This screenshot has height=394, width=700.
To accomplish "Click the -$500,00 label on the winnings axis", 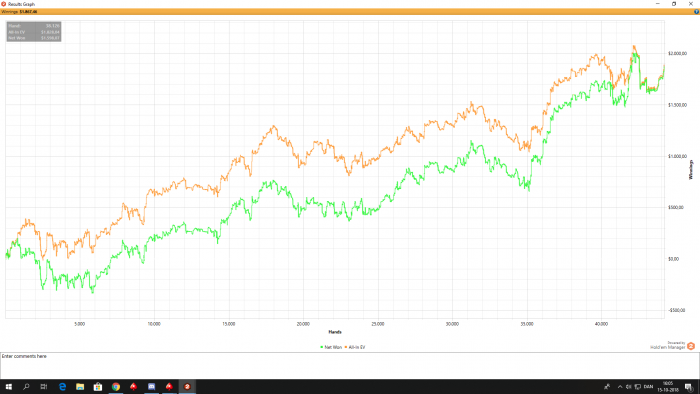I will [x=677, y=310].
